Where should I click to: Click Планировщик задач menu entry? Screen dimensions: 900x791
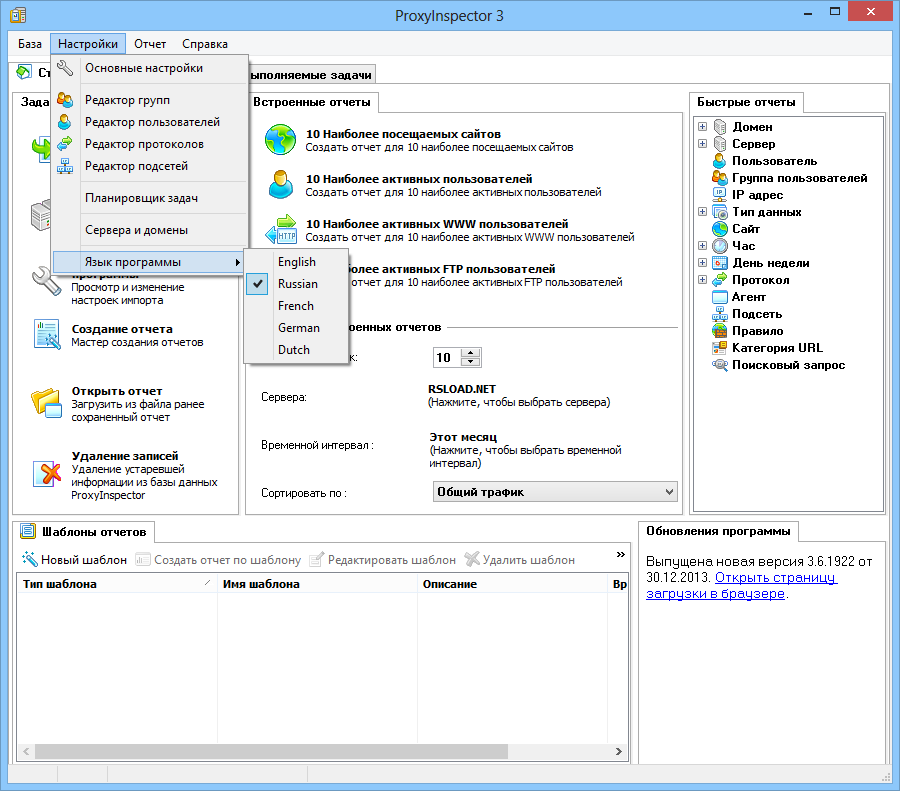[x=150, y=198]
